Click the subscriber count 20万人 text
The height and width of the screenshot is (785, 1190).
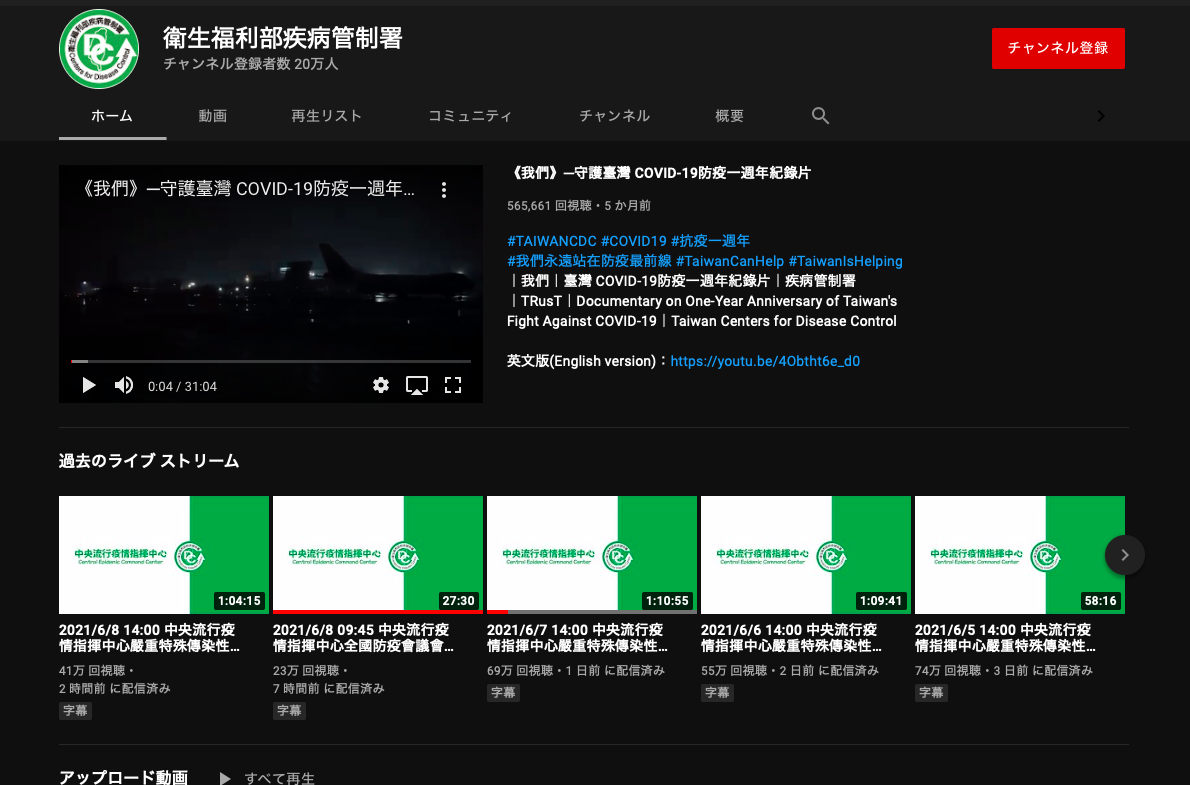click(251, 64)
